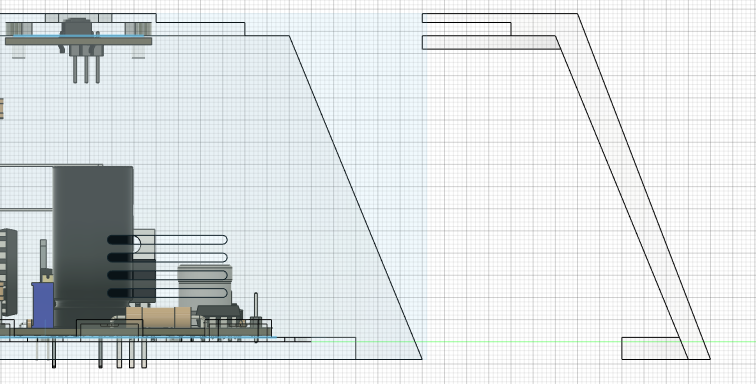Click the thin vertical pin at the board's right end
The image size is (756, 384).
[256, 317]
